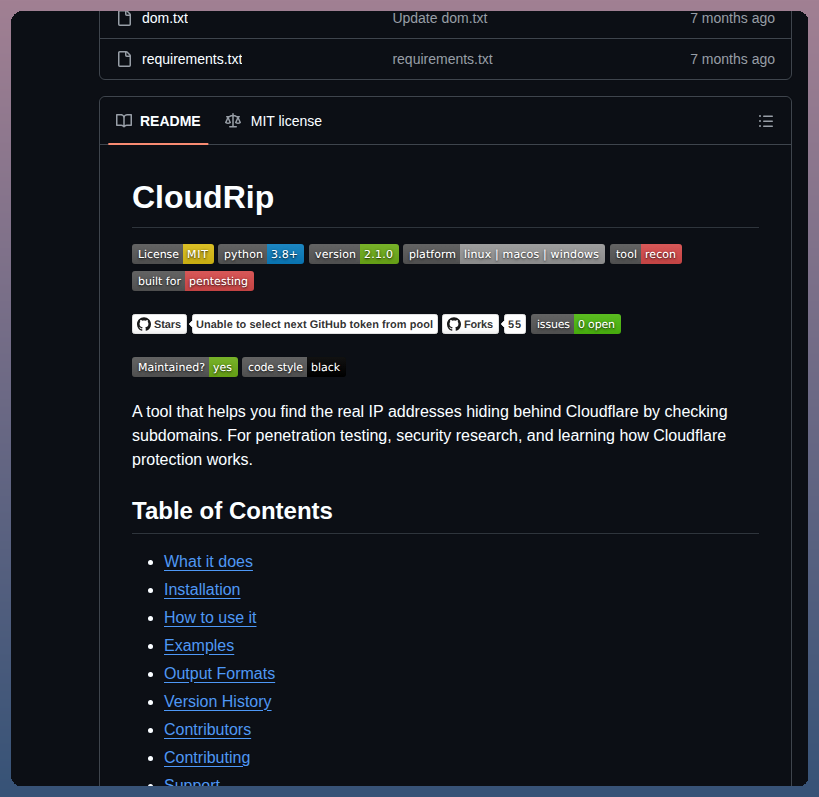Click the paragraph describing the Cloudflare tool

click(x=429, y=436)
